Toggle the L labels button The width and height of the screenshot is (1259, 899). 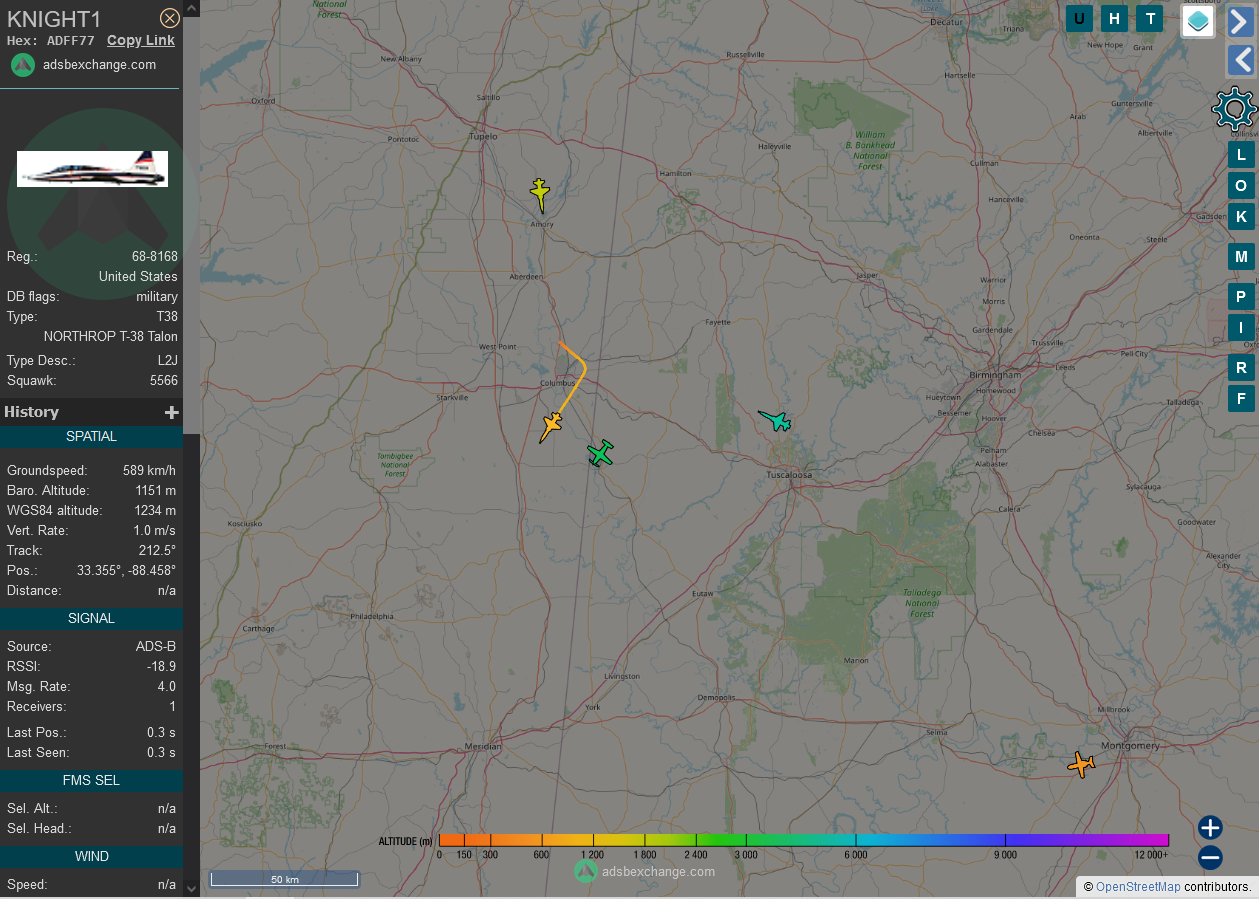[x=1241, y=155]
